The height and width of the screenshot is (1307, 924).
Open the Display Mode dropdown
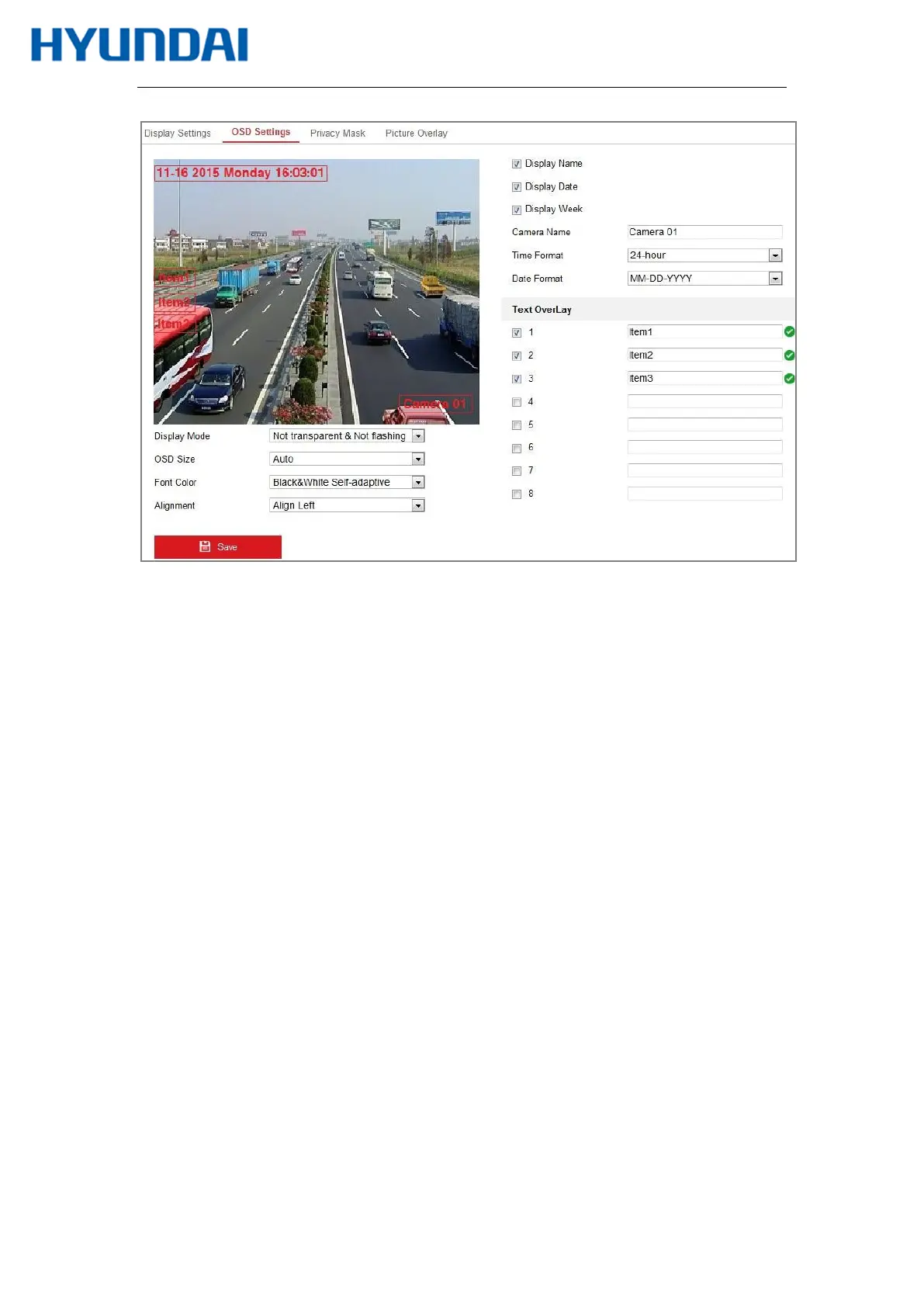(x=347, y=436)
